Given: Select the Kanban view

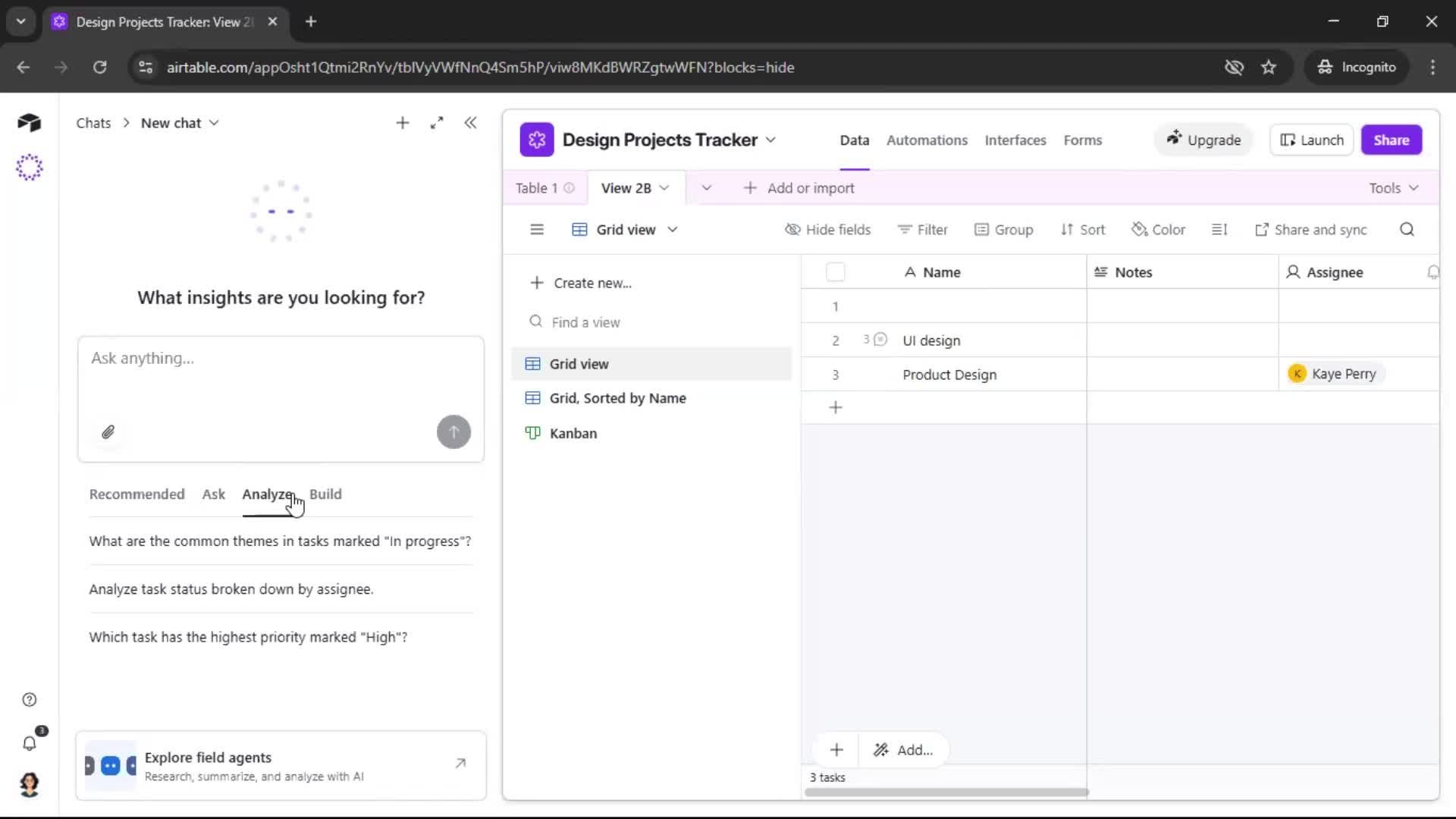Looking at the screenshot, I should pyautogui.click(x=651, y=433).
